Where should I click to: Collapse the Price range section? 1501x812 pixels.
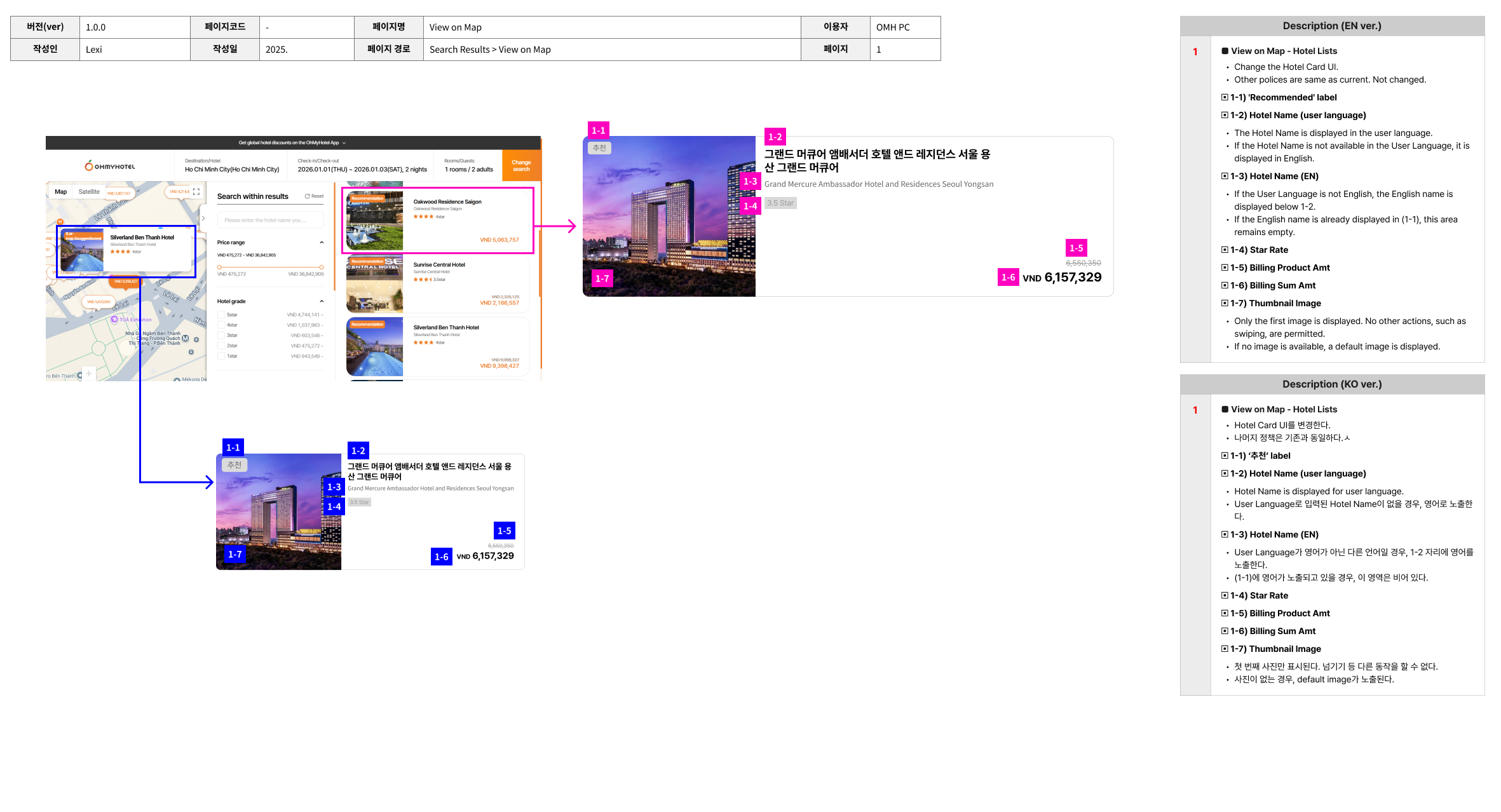[x=322, y=242]
